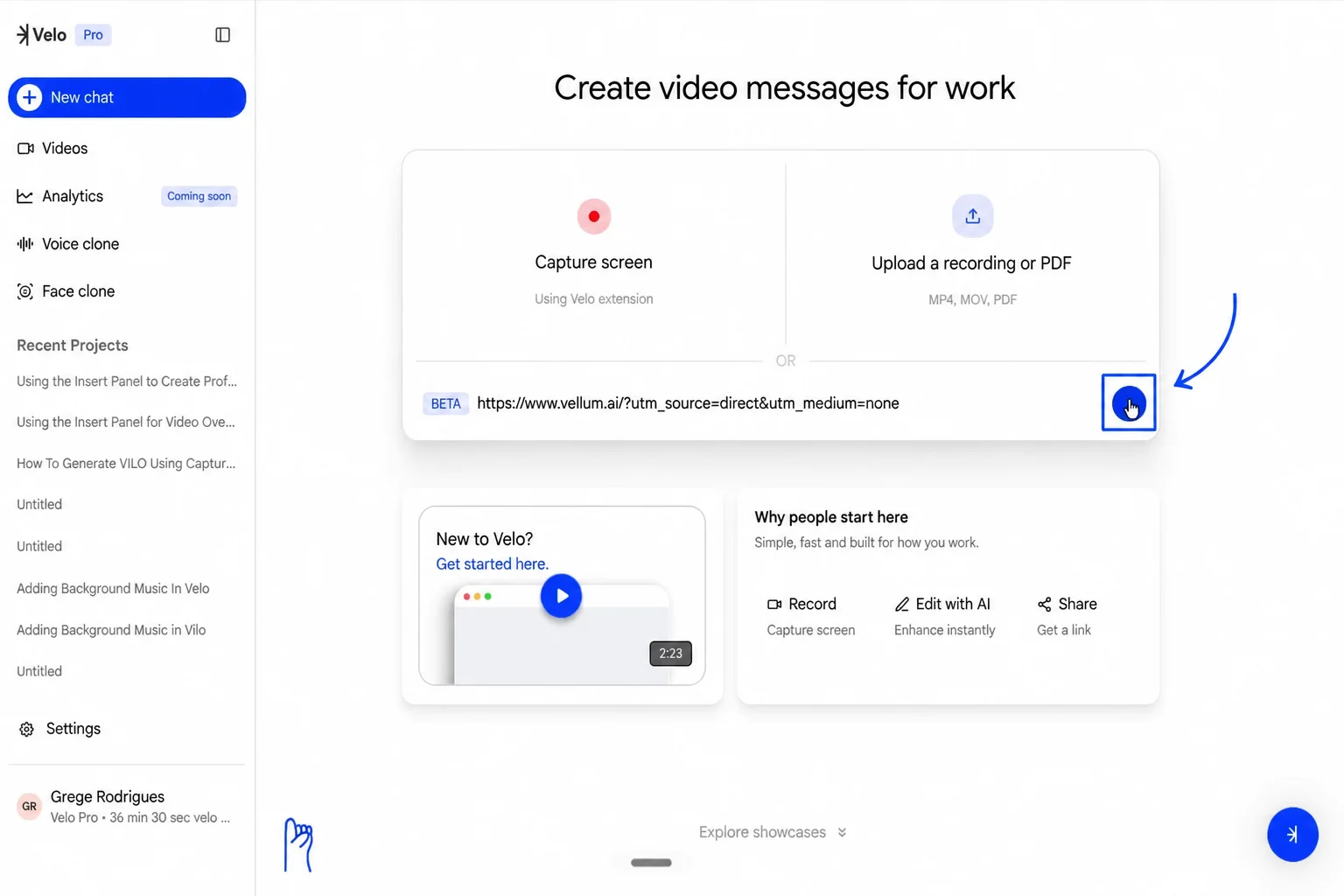Screen dimensions: 1344x896
Task: Click the red record icon
Action: tap(594, 216)
